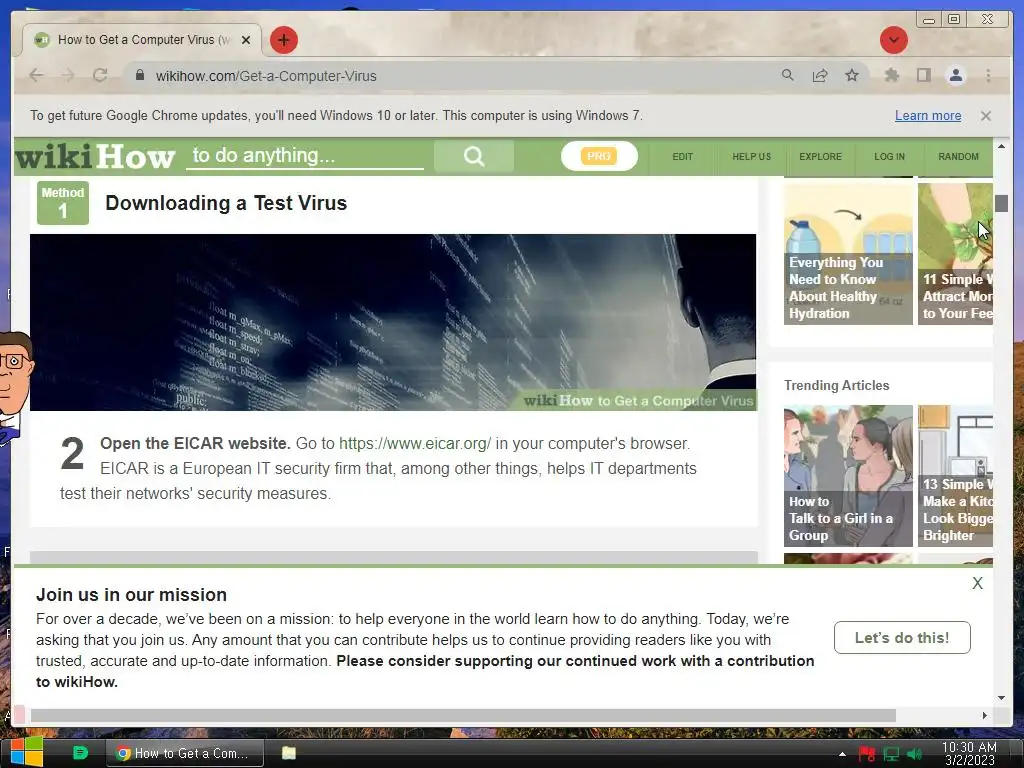Close the Join us in our mission banner
Viewport: 1024px width, 768px height.
pos(977,583)
